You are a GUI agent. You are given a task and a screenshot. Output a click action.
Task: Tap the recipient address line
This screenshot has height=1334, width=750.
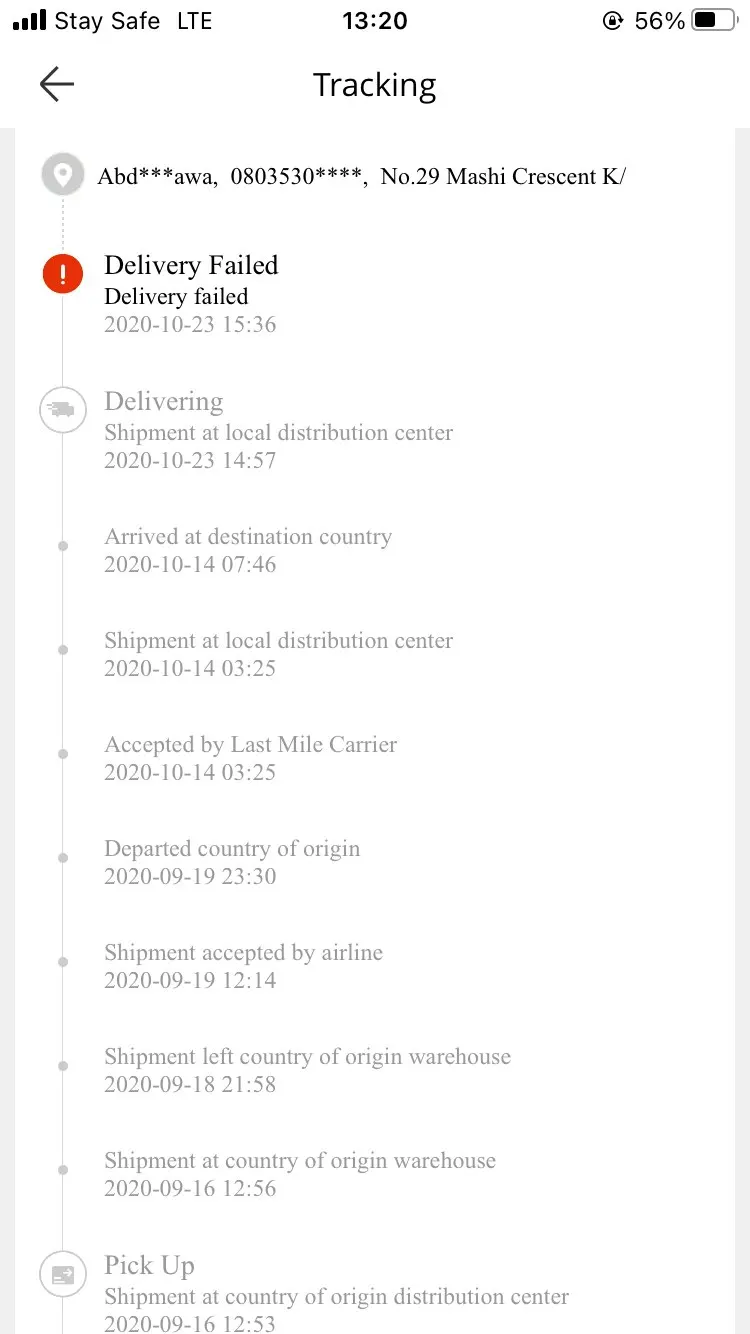click(x=360, y=177)
